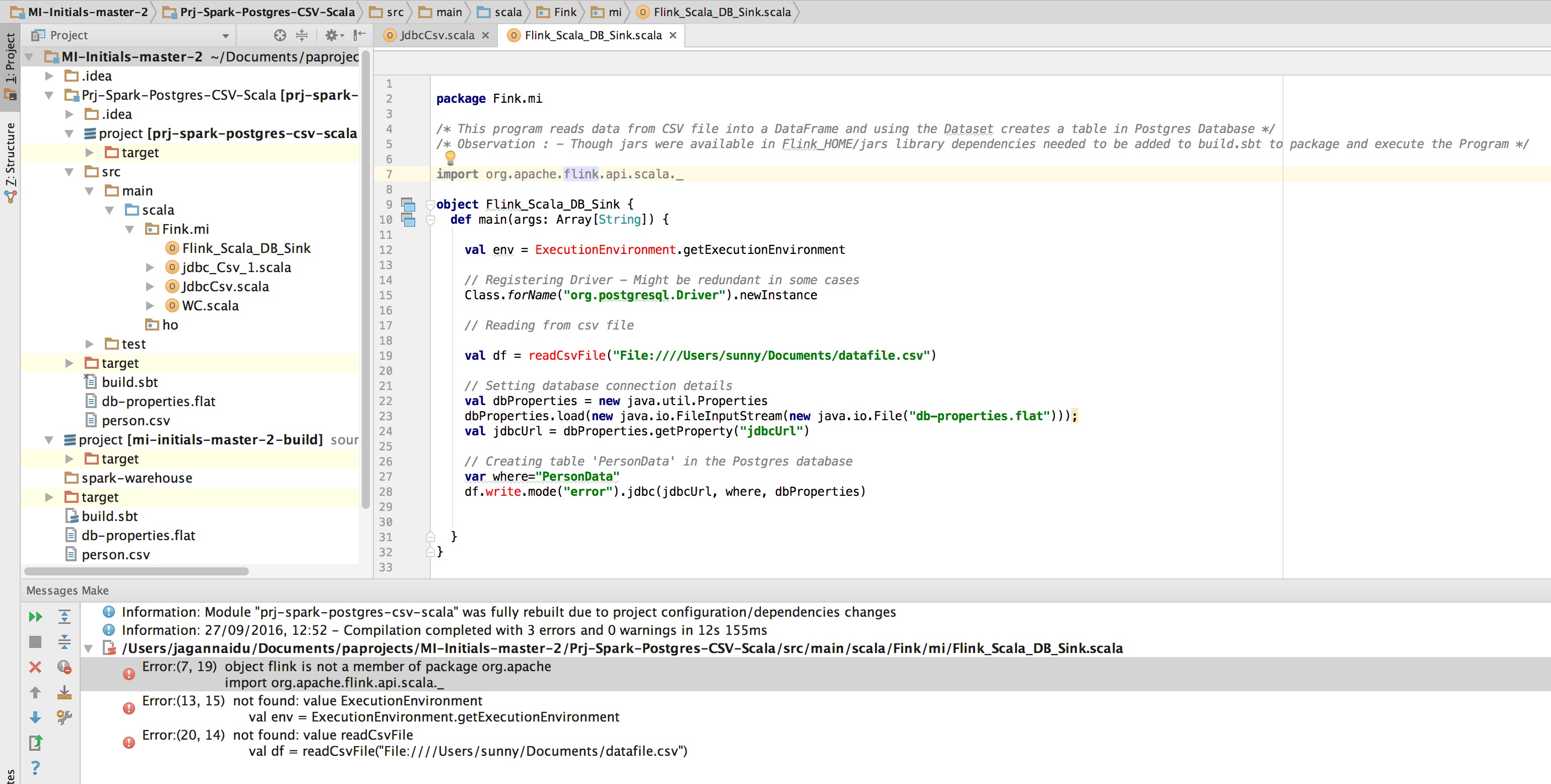Viewport: 1551px width, 784px height.
Task: Toggle the Hide Warnings filter icon
Action: pyautogui.click(x=64, y=667)
